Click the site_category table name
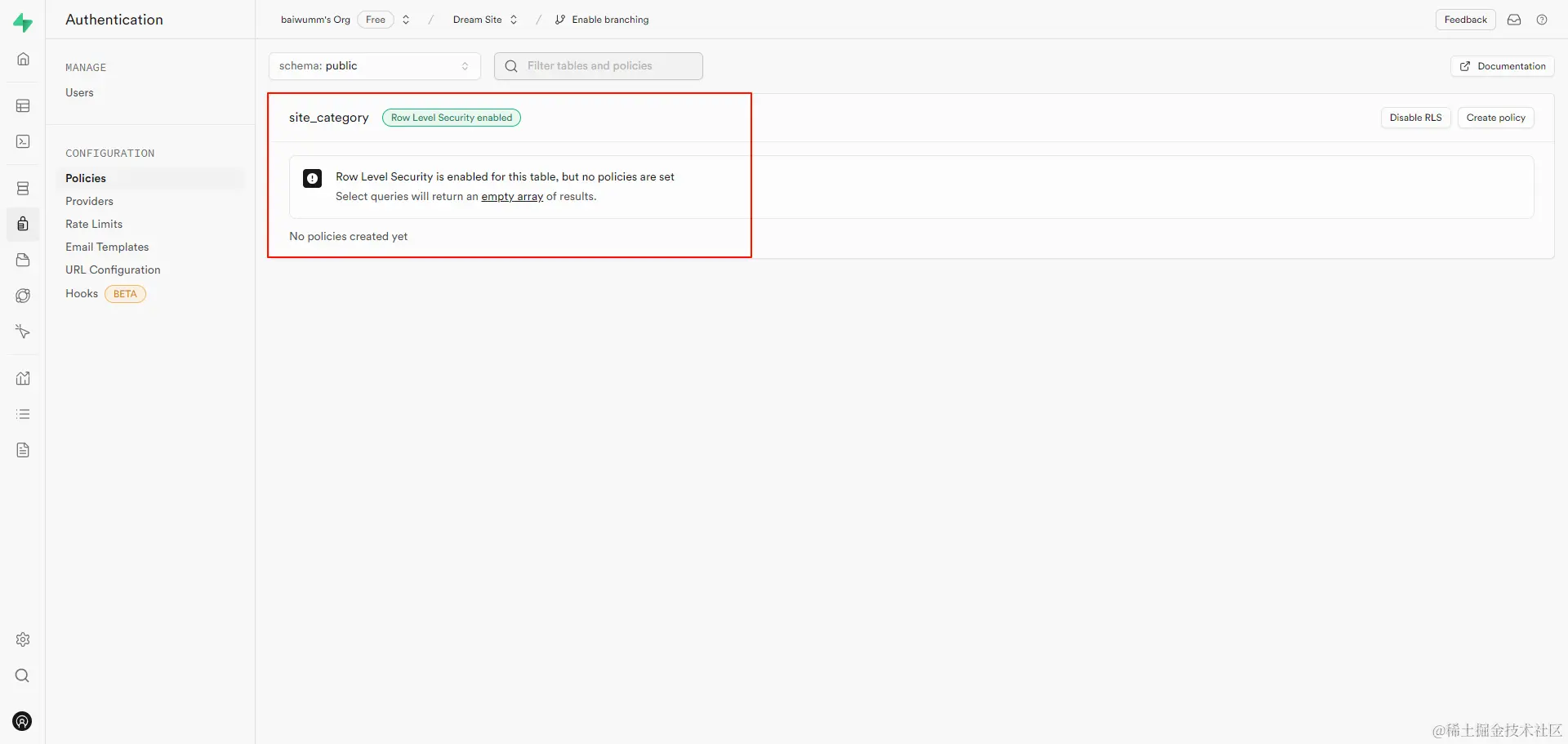1568x744 pixels. (x=328, y=118)
